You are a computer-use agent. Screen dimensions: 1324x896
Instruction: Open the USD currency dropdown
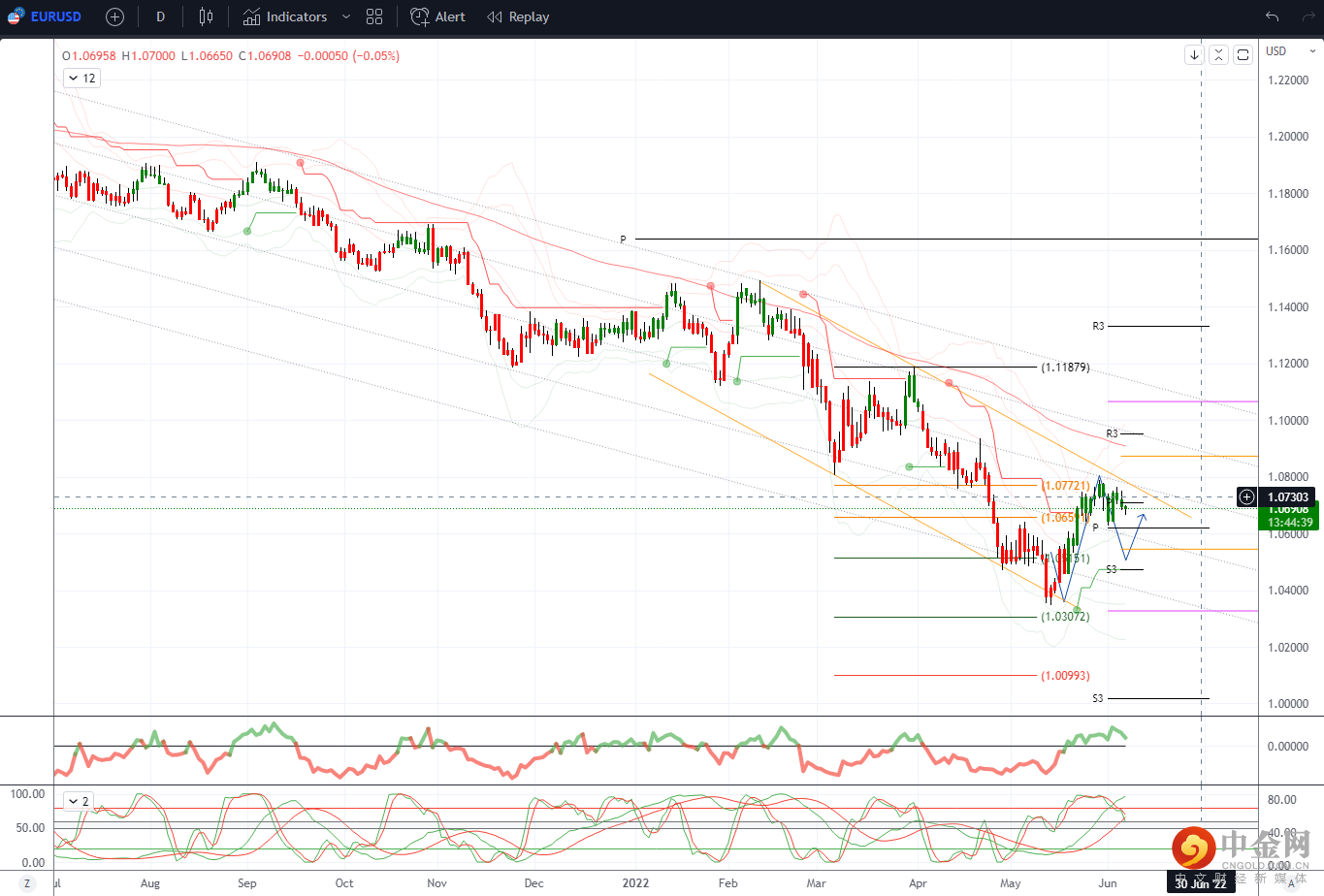click(x=1291, y=51)
